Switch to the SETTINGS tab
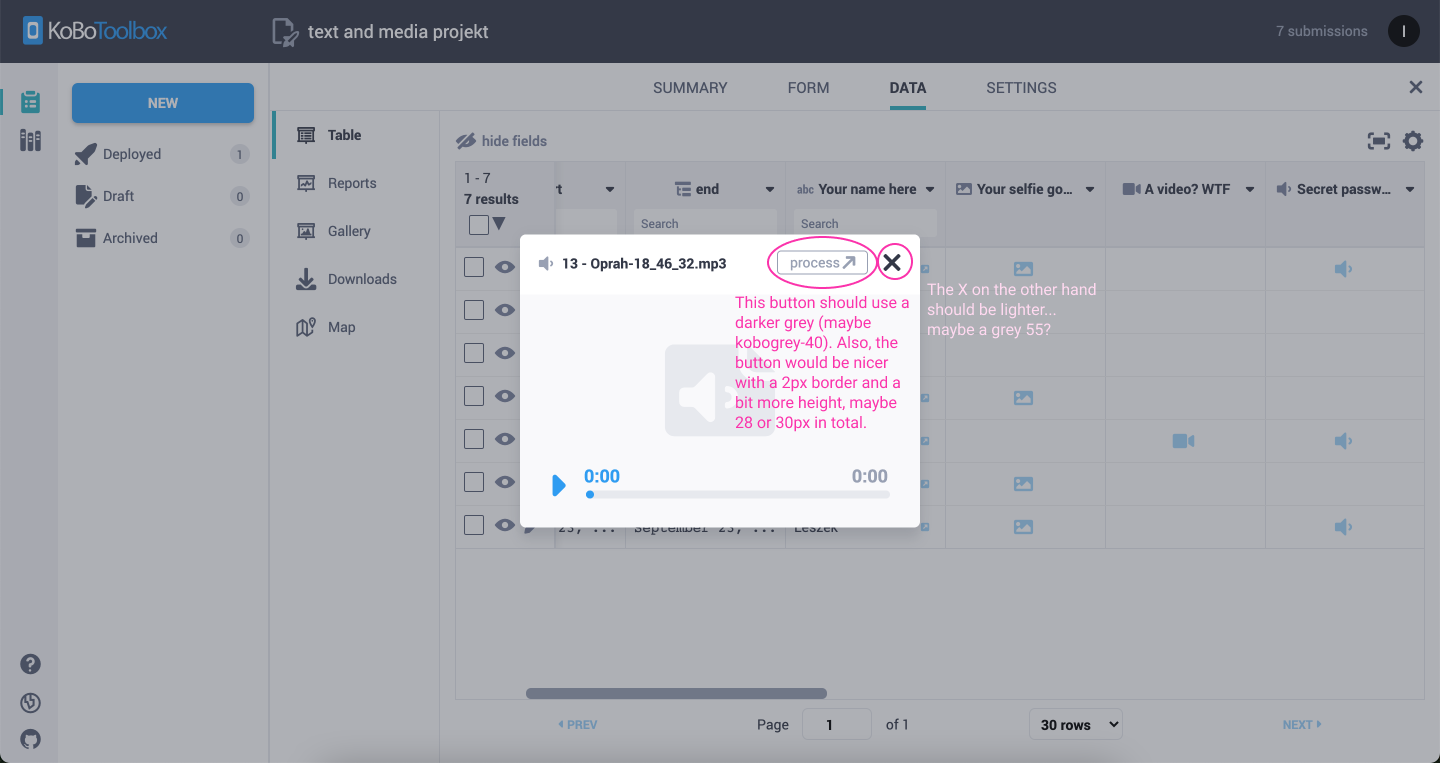This screenshot has height=763, width=1440. click(1021, 88)
